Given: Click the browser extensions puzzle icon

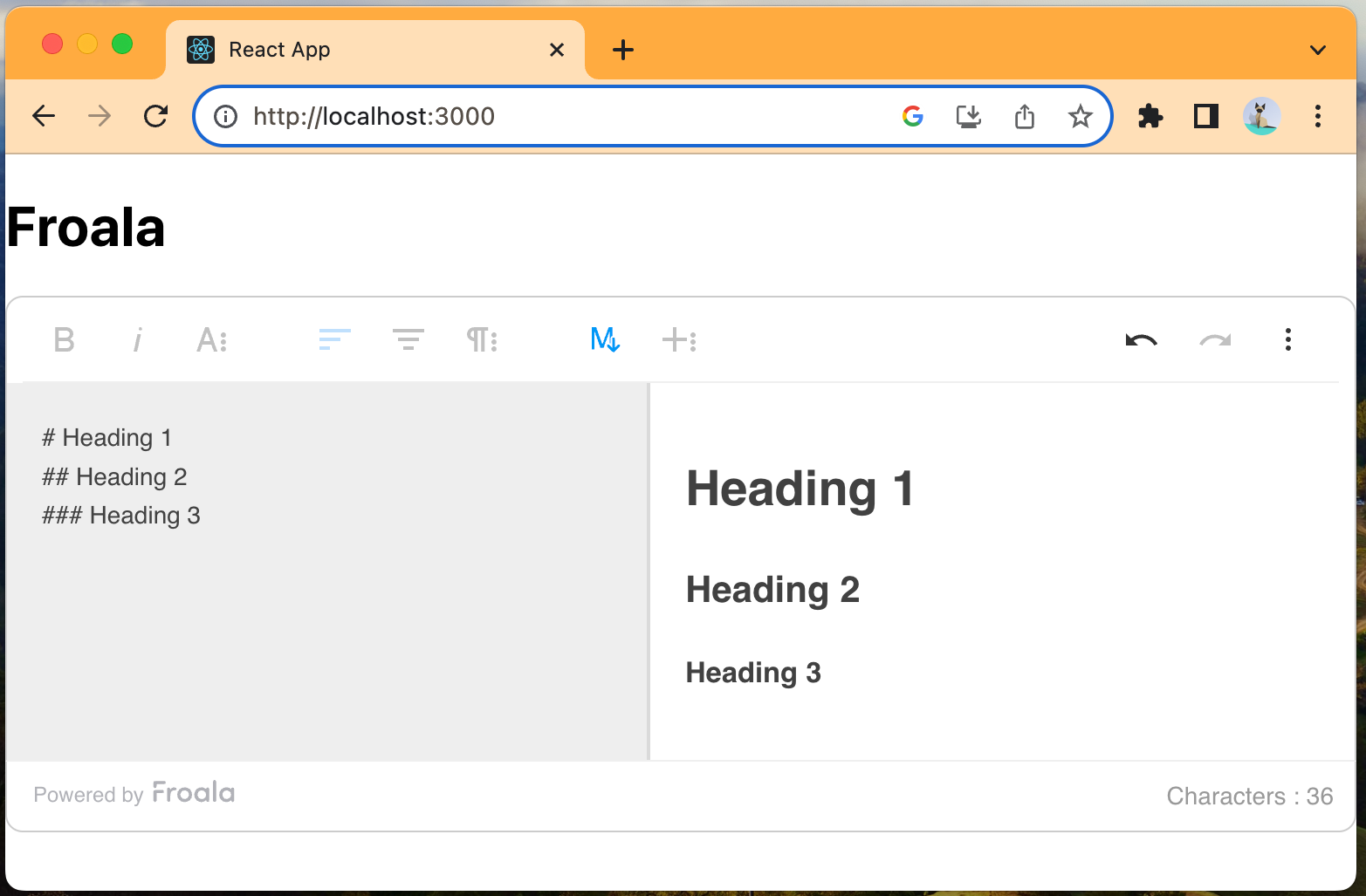Looking at the screenshot, I should coord(1150,116).
